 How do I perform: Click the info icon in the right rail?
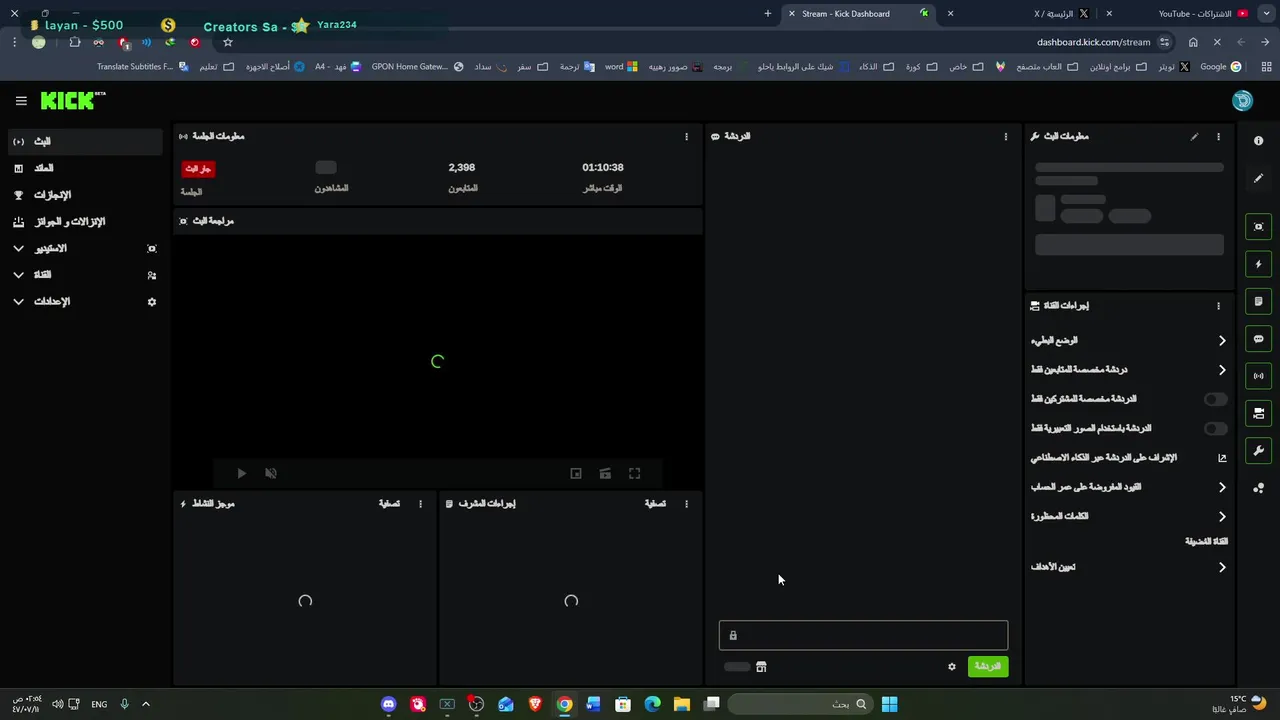click(1258, 141)
